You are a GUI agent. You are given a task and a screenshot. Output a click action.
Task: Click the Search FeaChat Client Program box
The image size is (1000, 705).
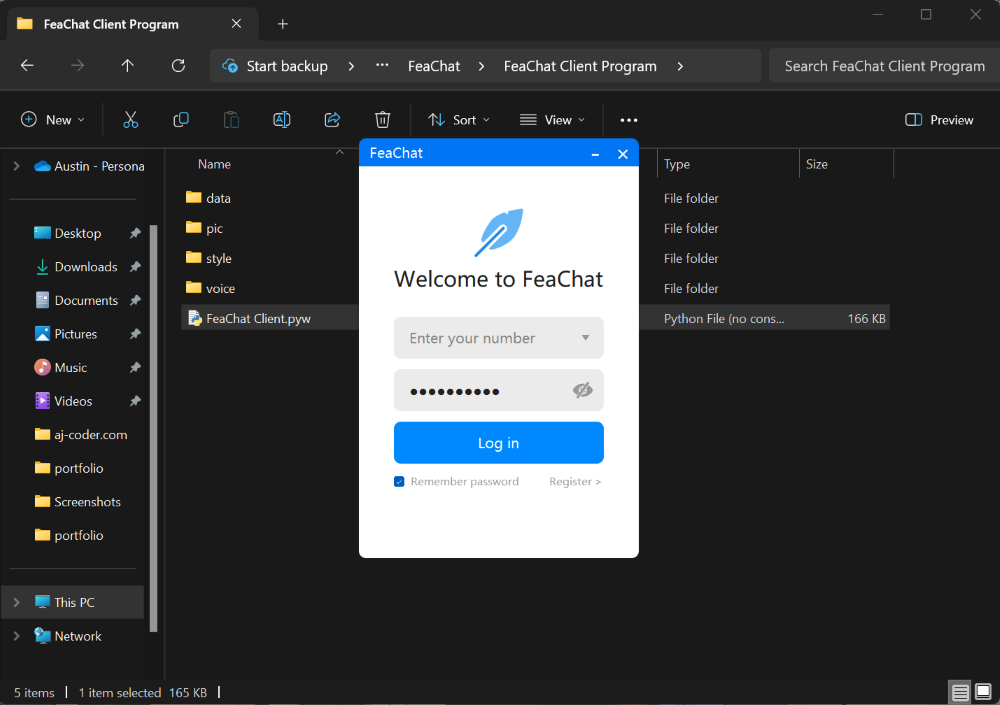(x=884, y=66)
